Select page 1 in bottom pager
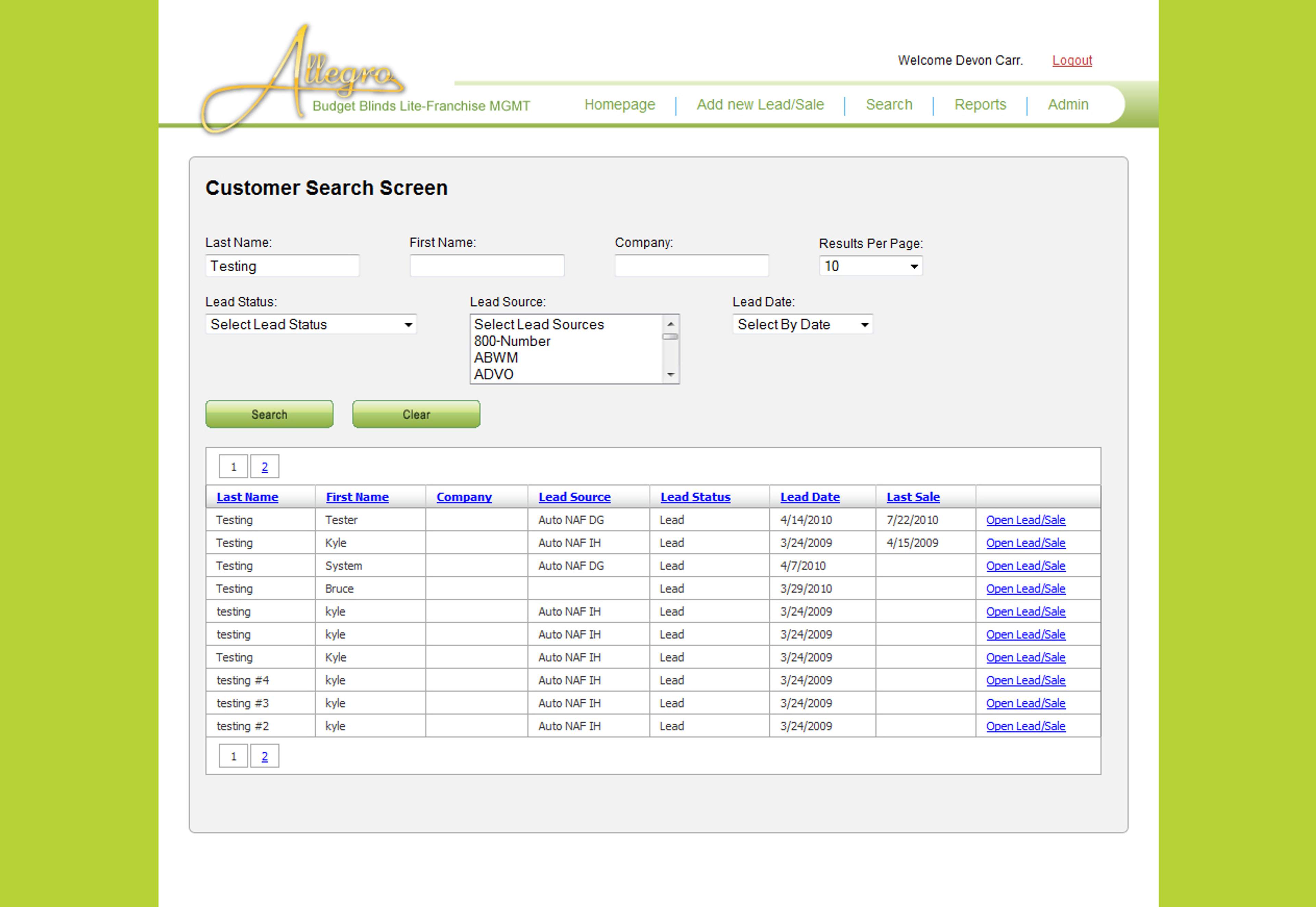Image resolution: width=1316 pixels, height=907 pixels. click(233, 756)
